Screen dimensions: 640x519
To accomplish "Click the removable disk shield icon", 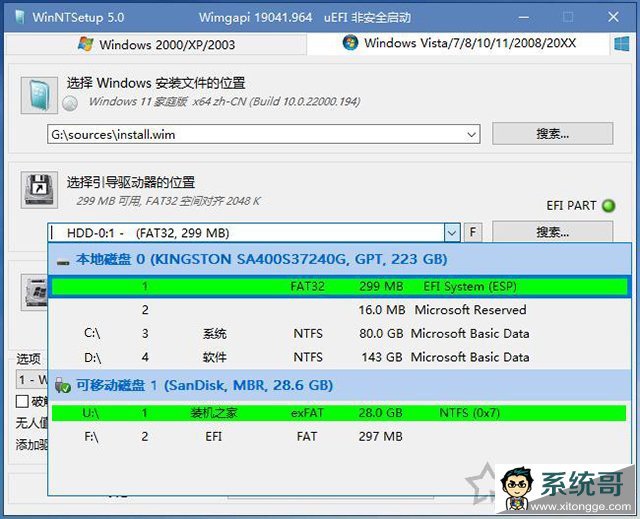I will pos(62,385).
